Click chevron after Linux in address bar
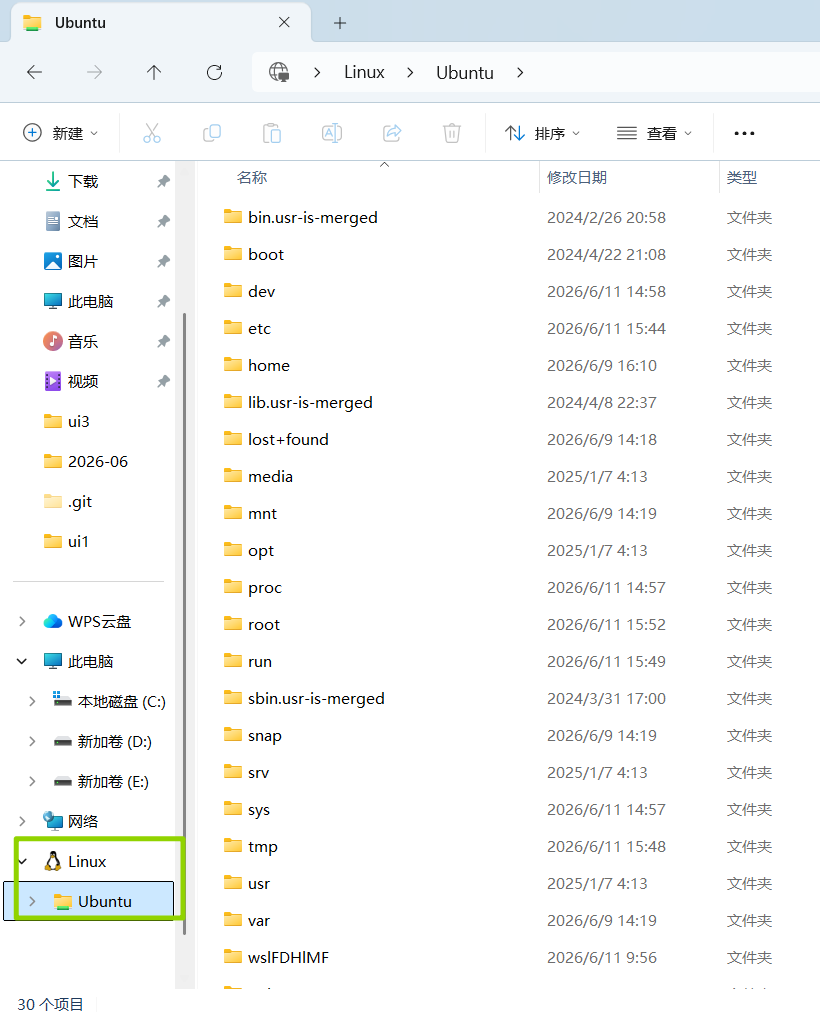 click(410, 73)
